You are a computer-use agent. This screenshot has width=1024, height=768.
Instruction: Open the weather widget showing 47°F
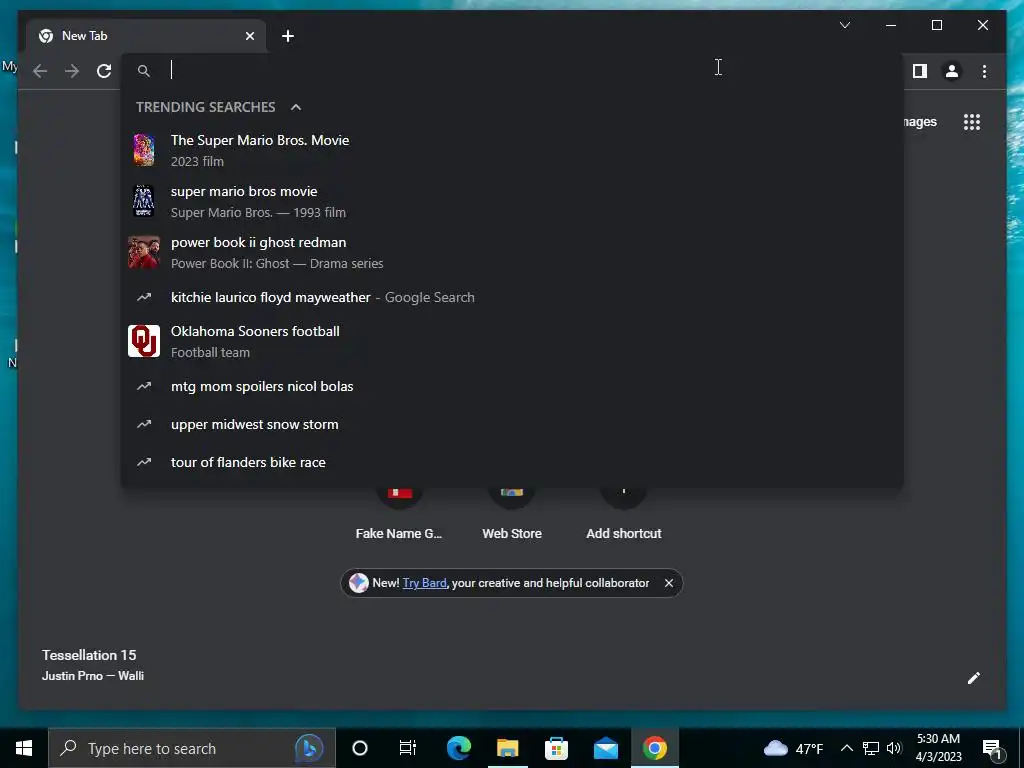coord(793,748)
